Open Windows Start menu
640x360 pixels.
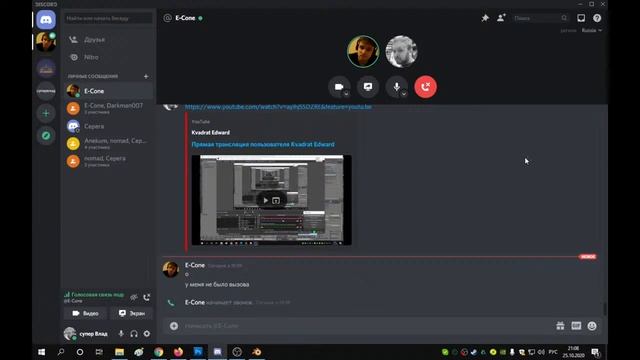point(42,352)
